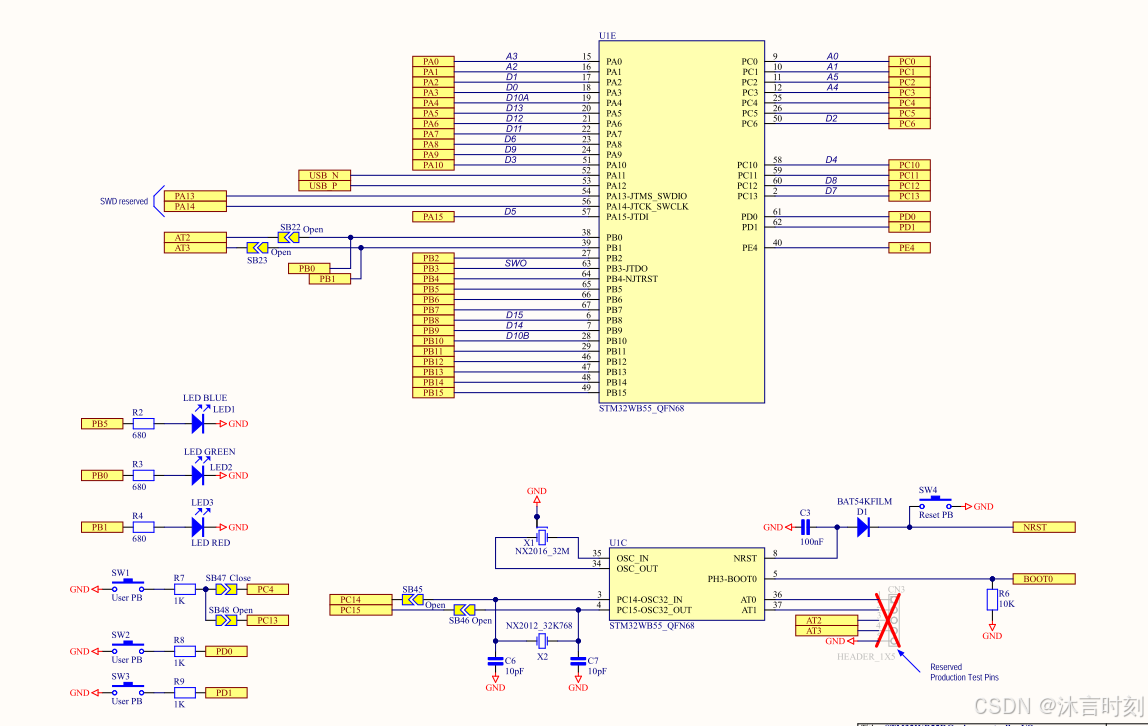
Task: Click the PE4 port label
Action: pyautogui.click(x=909, y=247)
